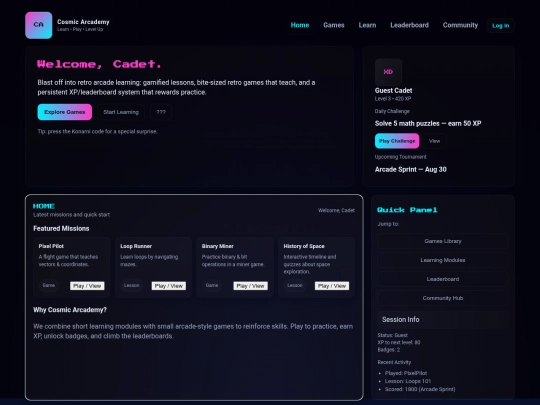Click the 'Status: Guest' text
This screenshot has height=405, width=540.
pos(393,335)
